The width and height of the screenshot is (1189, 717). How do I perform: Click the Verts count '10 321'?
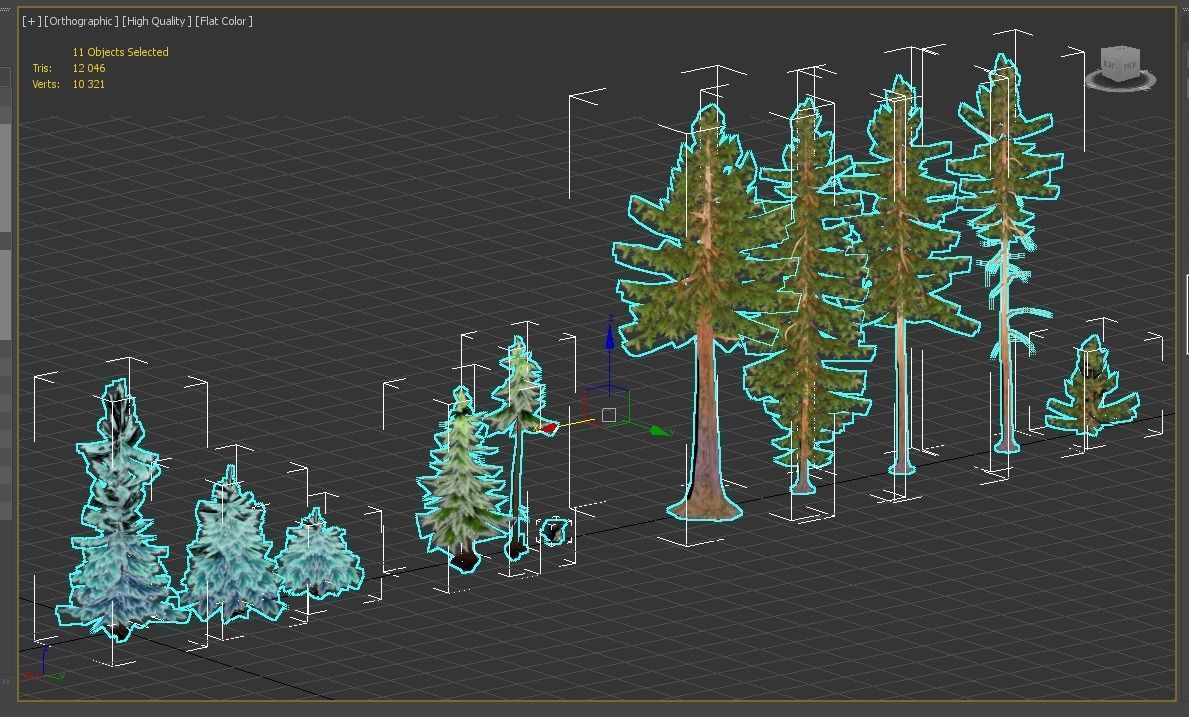89,84
